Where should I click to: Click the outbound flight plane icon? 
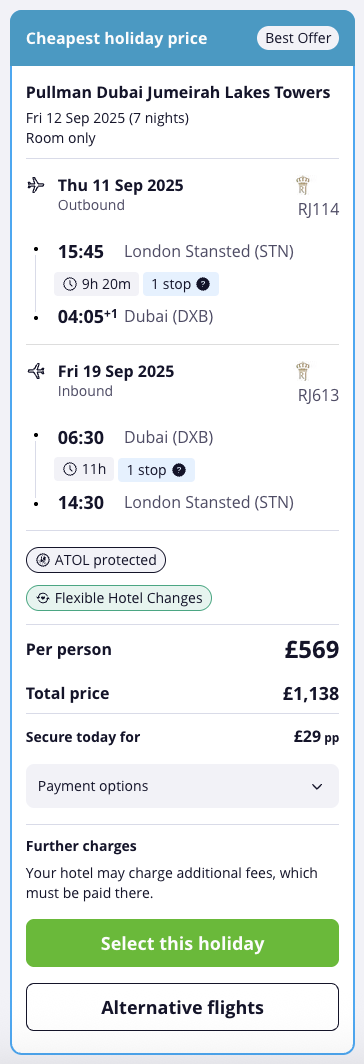coord(36,185)
